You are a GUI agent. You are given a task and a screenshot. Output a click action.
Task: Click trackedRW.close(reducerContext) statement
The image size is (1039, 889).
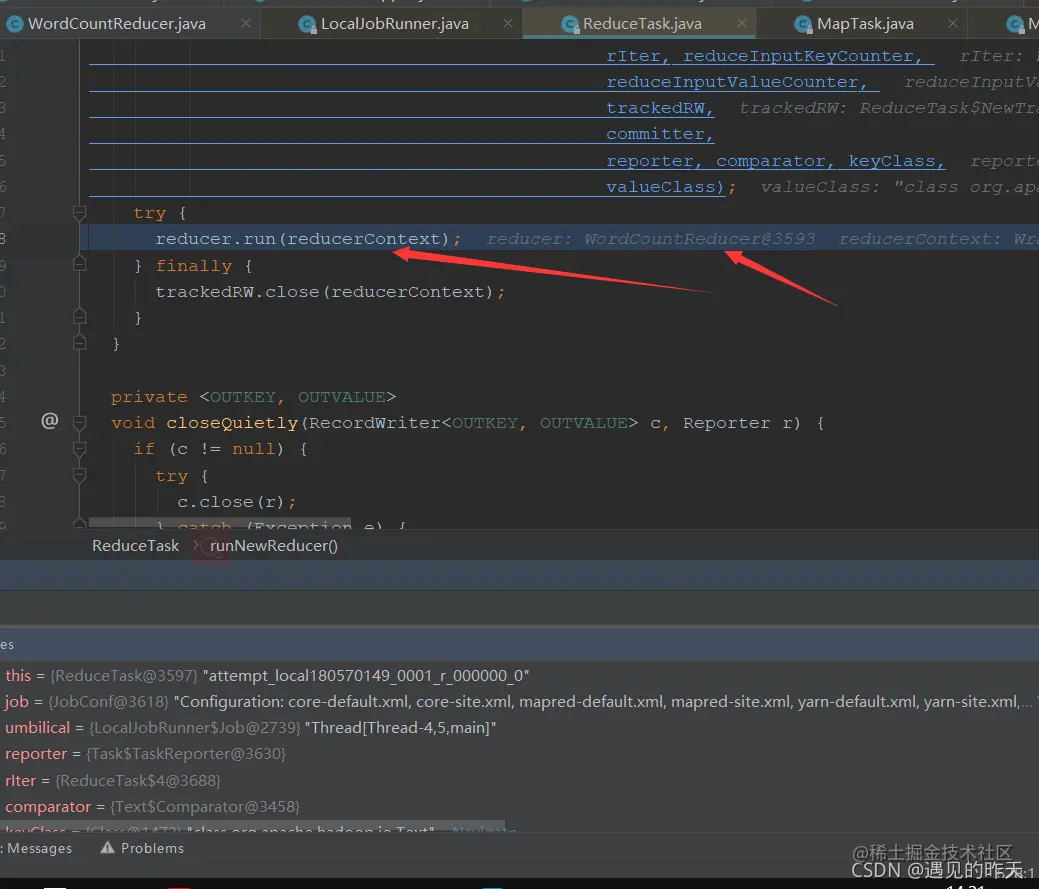click(x=330, y=292)
